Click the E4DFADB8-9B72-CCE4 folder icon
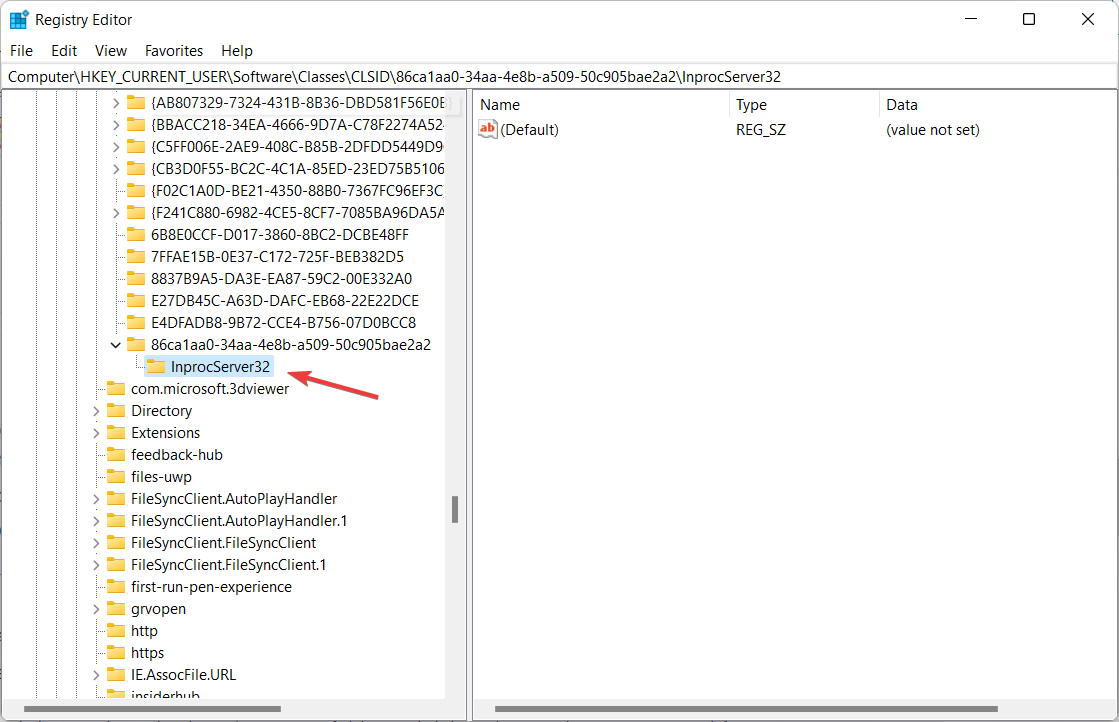This screenshot has height=722, width=1119. pyautogui.click(x=136, y=322)
